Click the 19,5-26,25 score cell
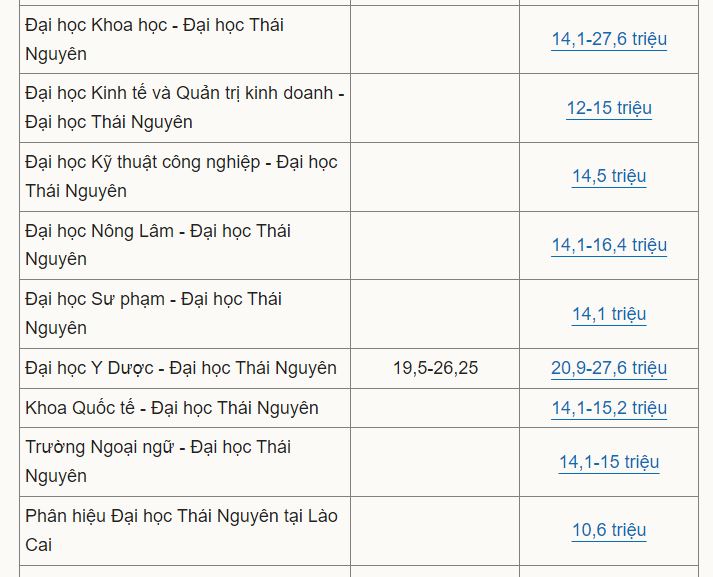Image resolution: width=713 pixels, height=577 pixels. point(435,368)
